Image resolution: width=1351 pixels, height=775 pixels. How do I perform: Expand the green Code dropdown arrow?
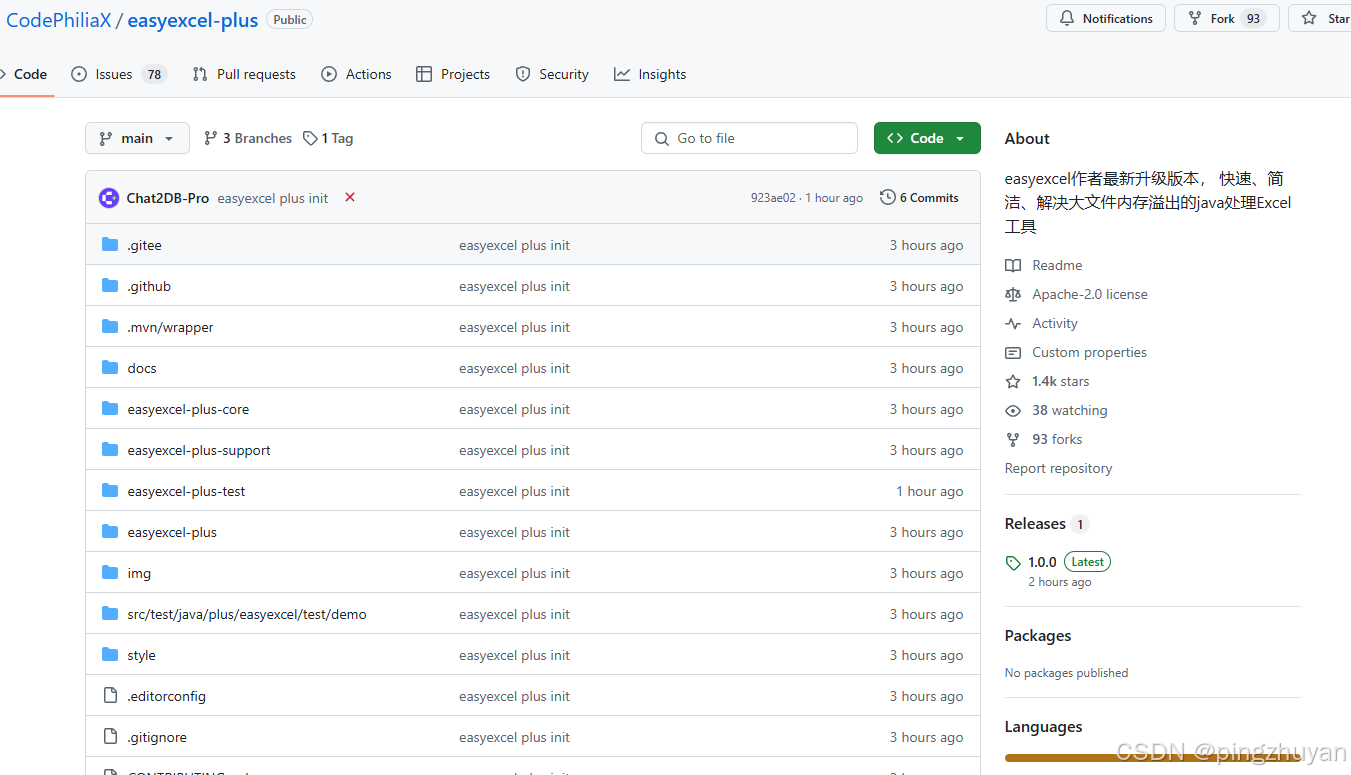pyautogui.click(x=960, y=139)
